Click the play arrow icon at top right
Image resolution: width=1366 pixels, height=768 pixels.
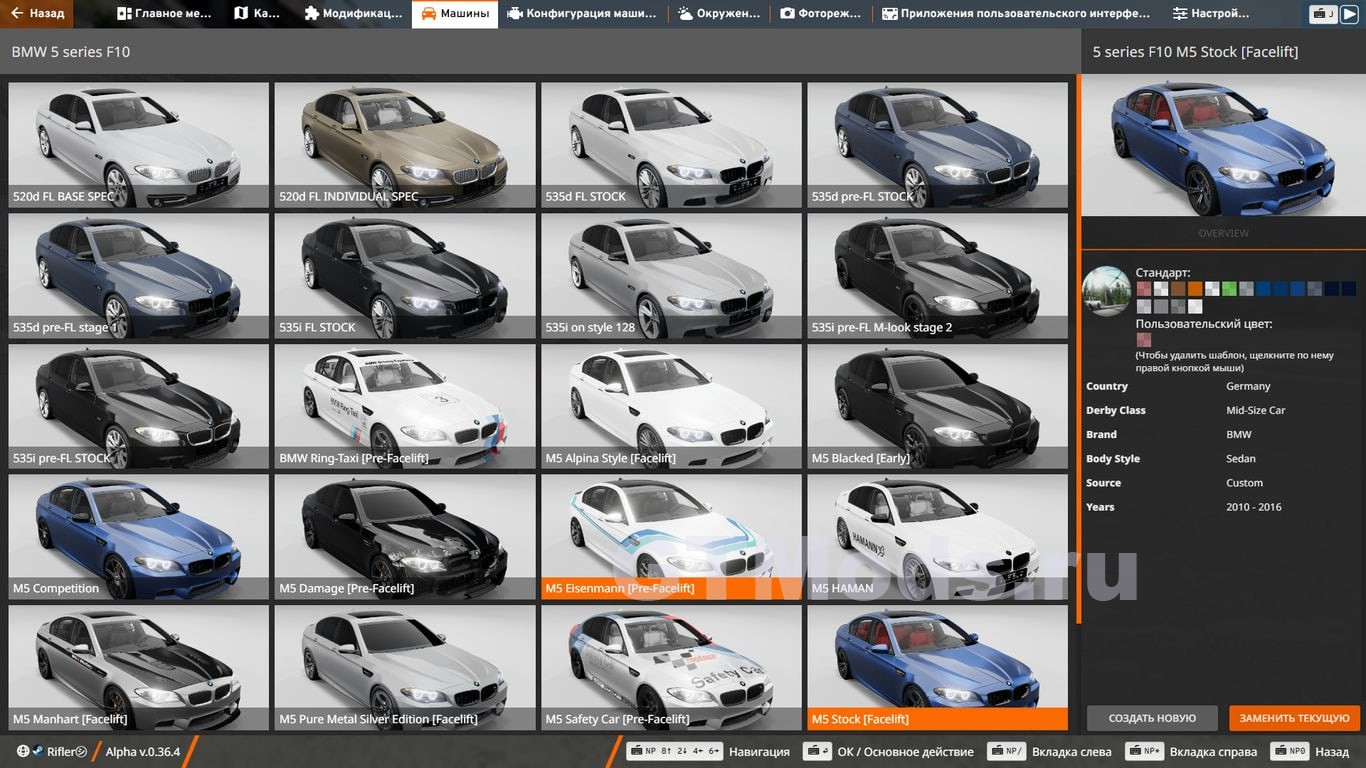[x=1351, y=14]
